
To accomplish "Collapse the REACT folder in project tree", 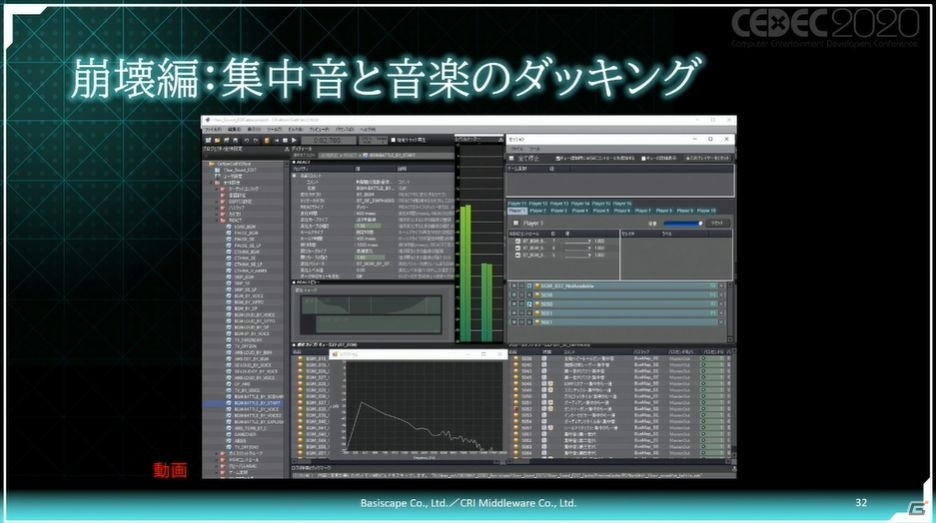I will pyautogui.click(x=218, y=220).
